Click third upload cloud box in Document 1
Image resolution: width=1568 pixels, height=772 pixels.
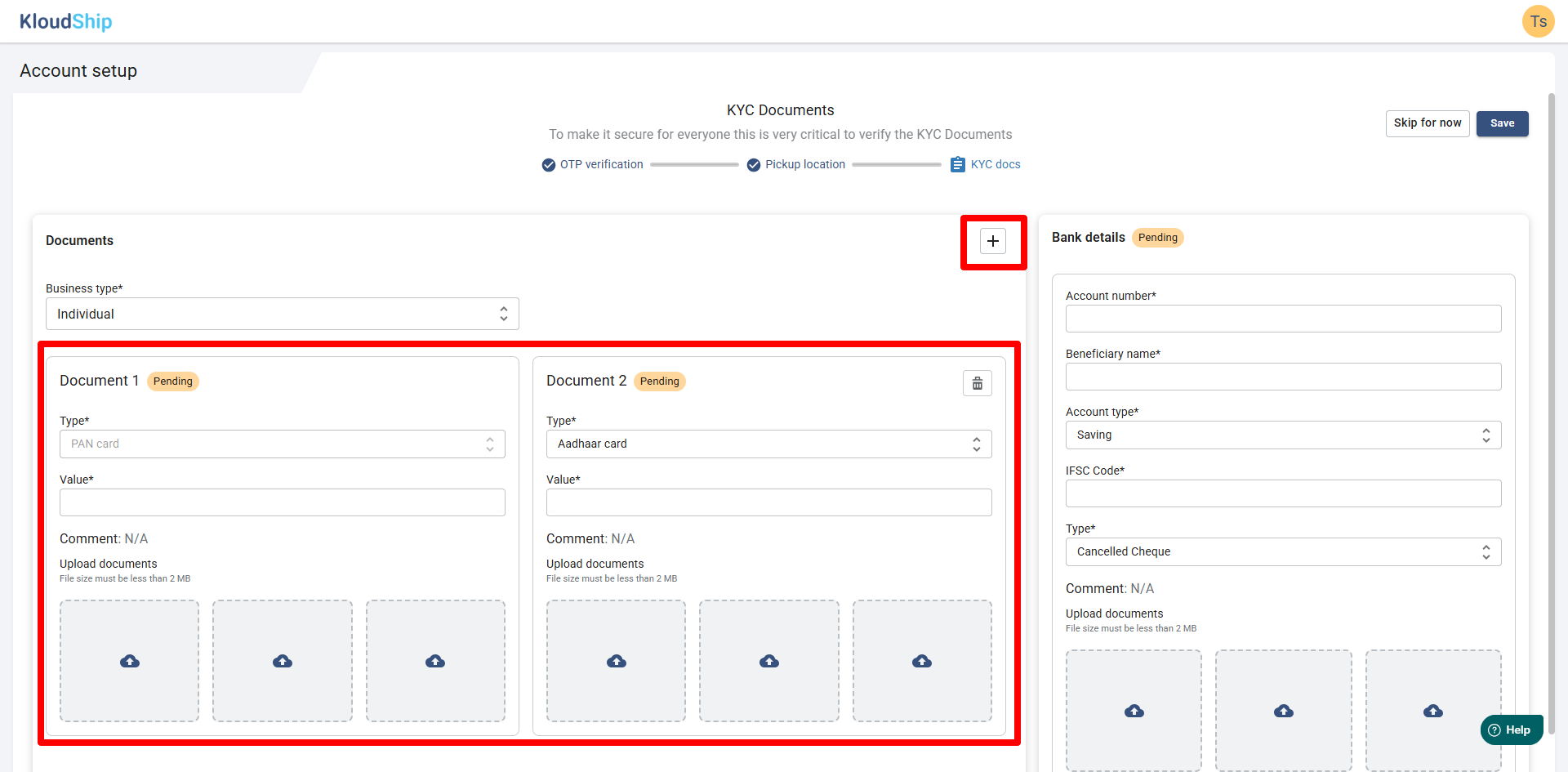[435, 661]
